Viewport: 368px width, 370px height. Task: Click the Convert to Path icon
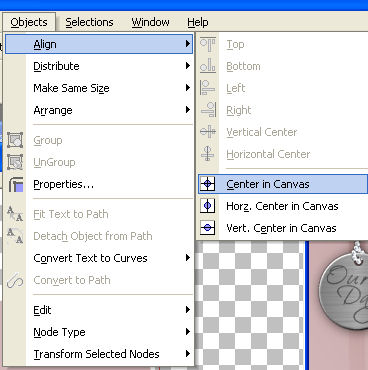click(15, 280)
